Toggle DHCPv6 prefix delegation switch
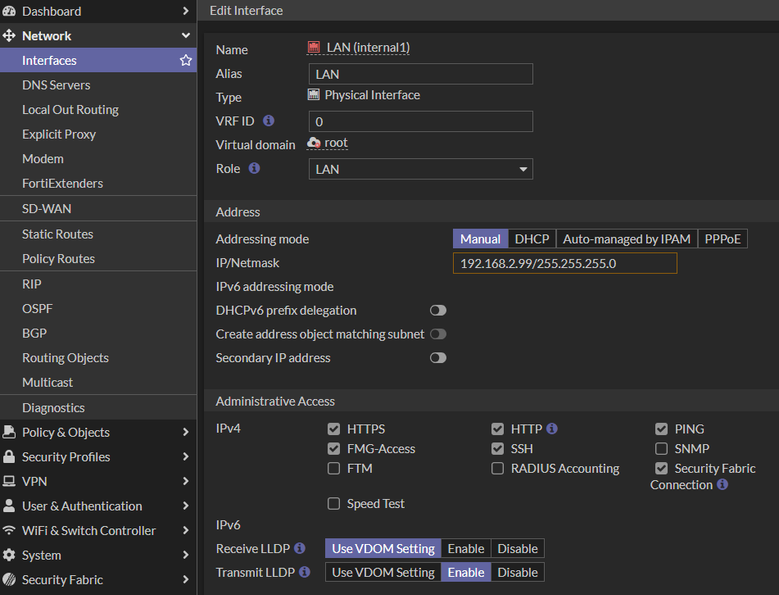 [x=438, y=311]
